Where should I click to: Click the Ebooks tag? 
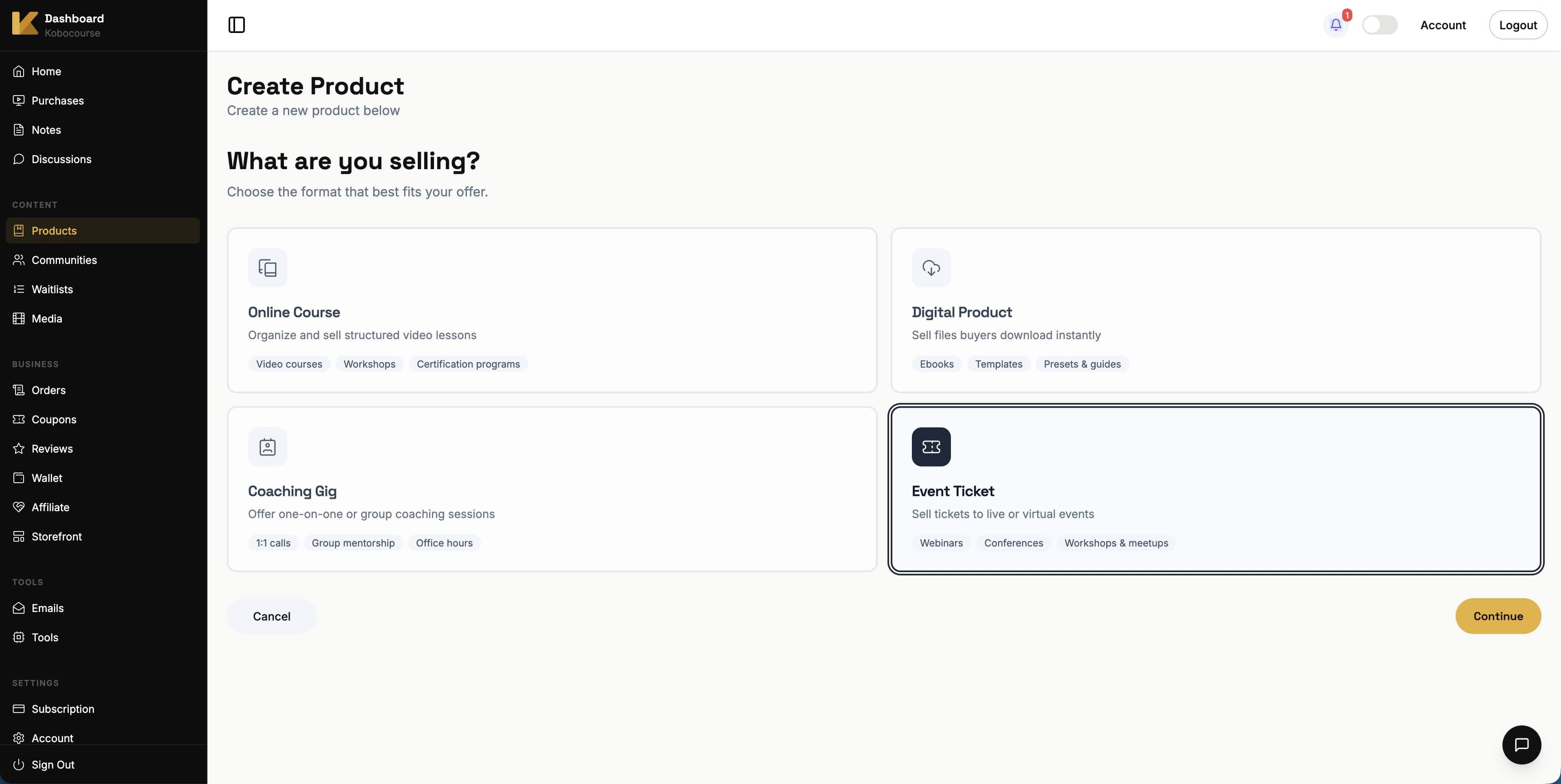[936, 364]
